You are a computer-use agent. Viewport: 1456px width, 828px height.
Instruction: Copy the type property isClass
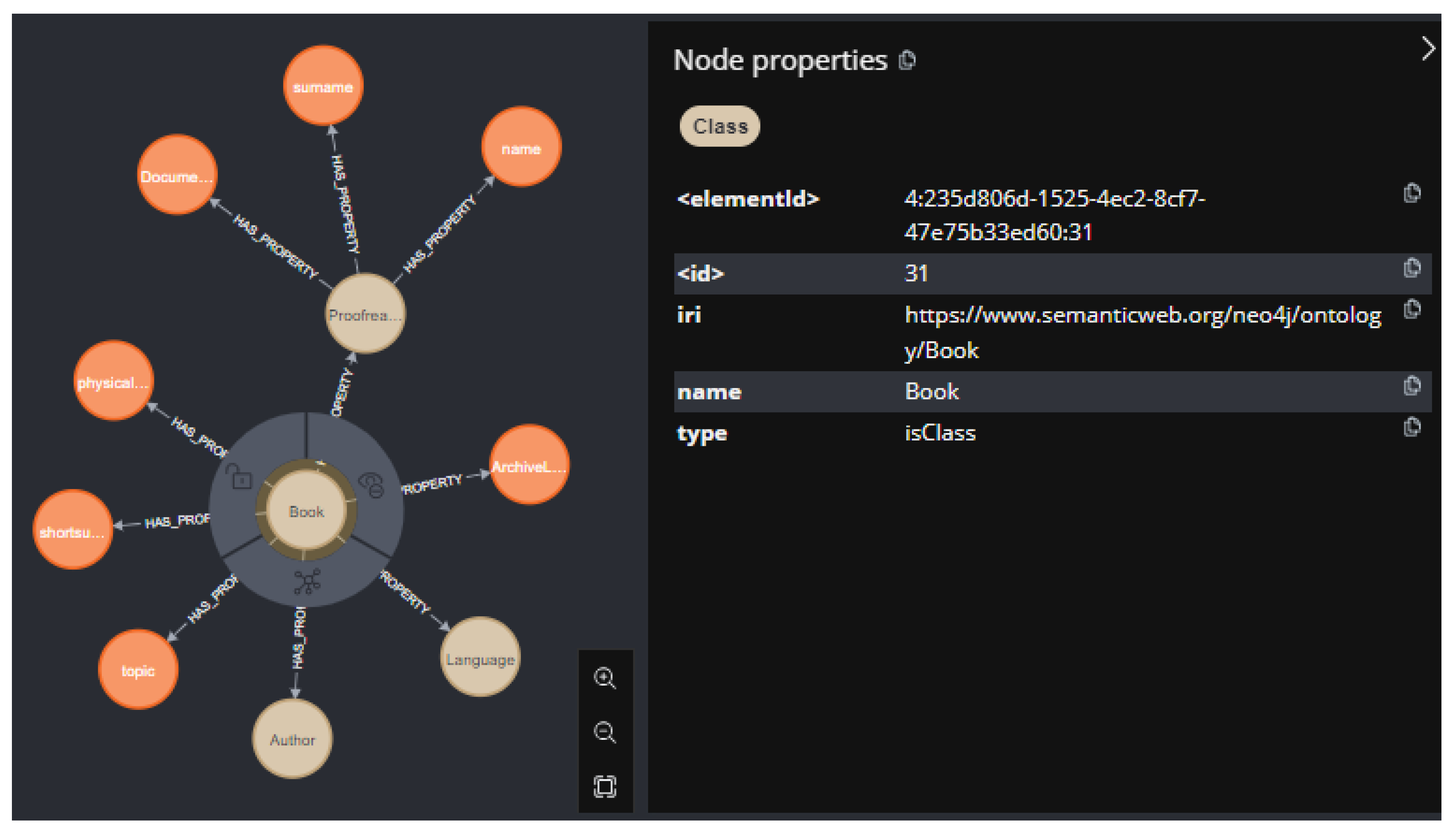click(1411, 427)
